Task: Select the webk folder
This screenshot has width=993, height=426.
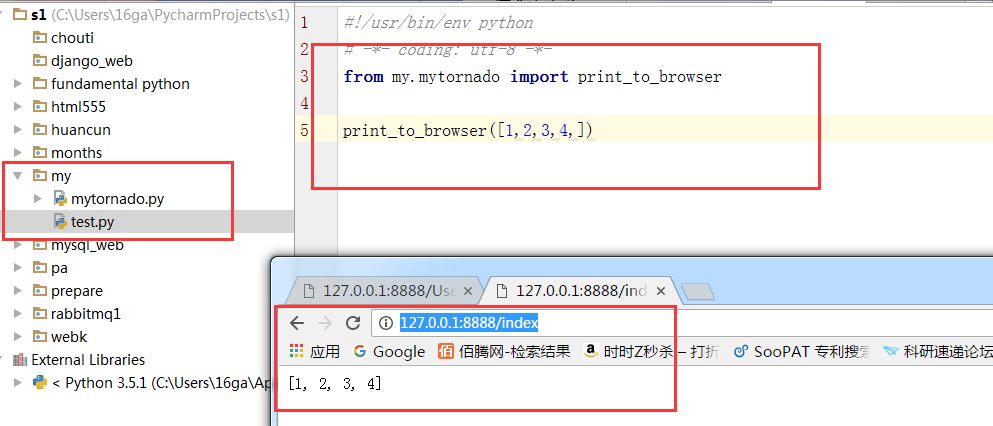Action: (69, 337)
